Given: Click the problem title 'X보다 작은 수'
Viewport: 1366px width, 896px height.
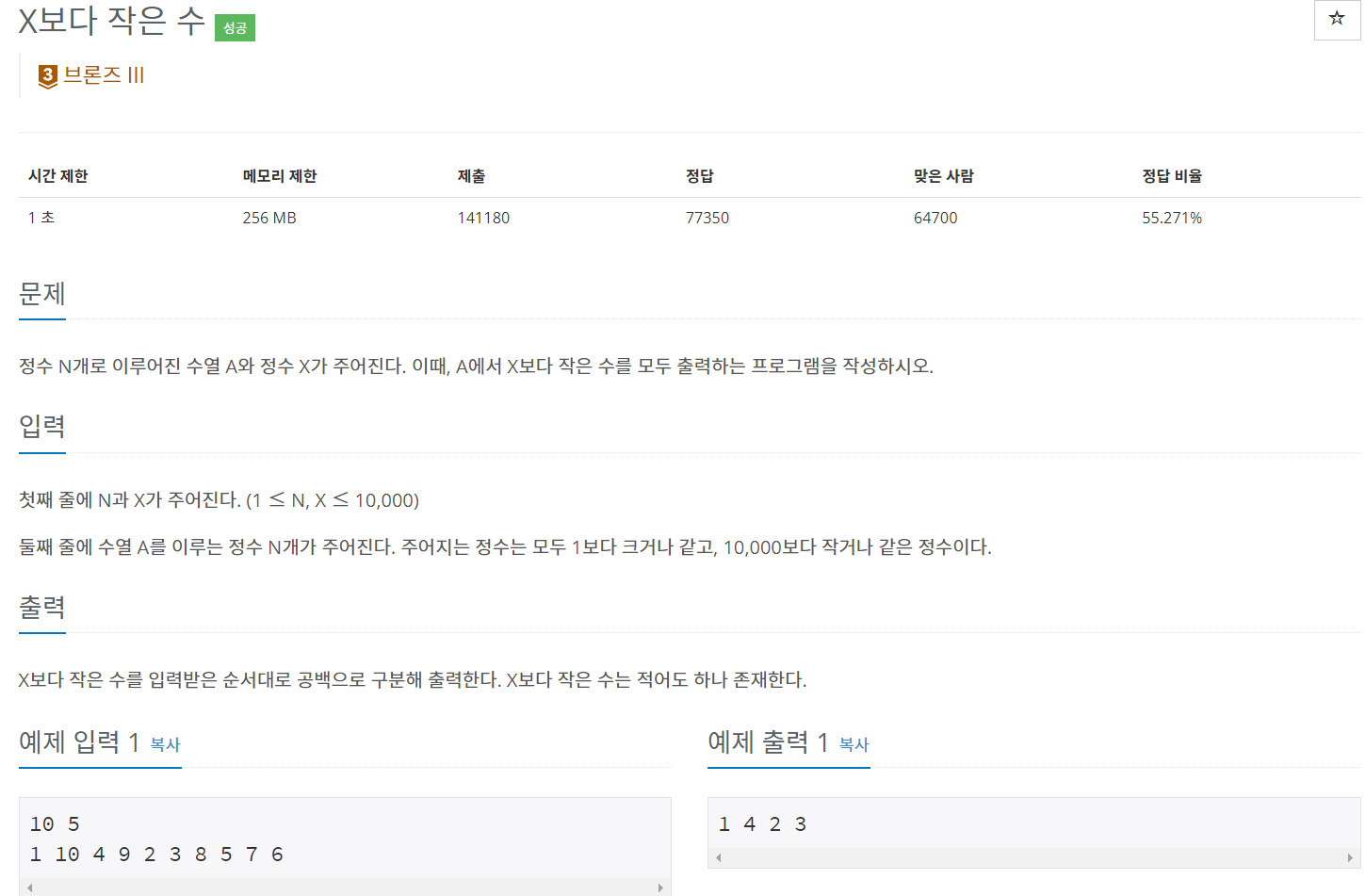Looking at the screenshot, I should [111, 21].
